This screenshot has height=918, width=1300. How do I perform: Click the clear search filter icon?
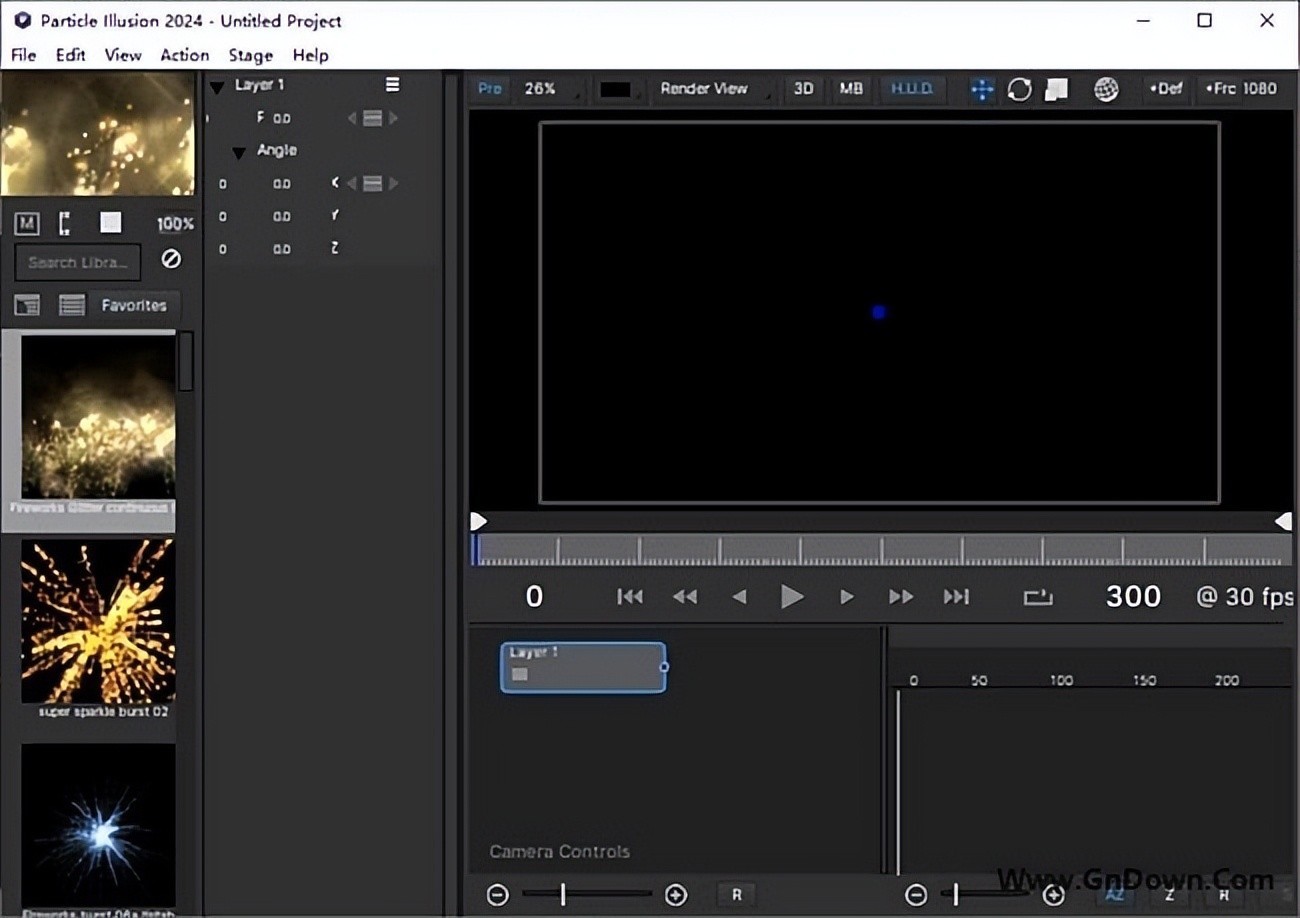click(171, 259)
